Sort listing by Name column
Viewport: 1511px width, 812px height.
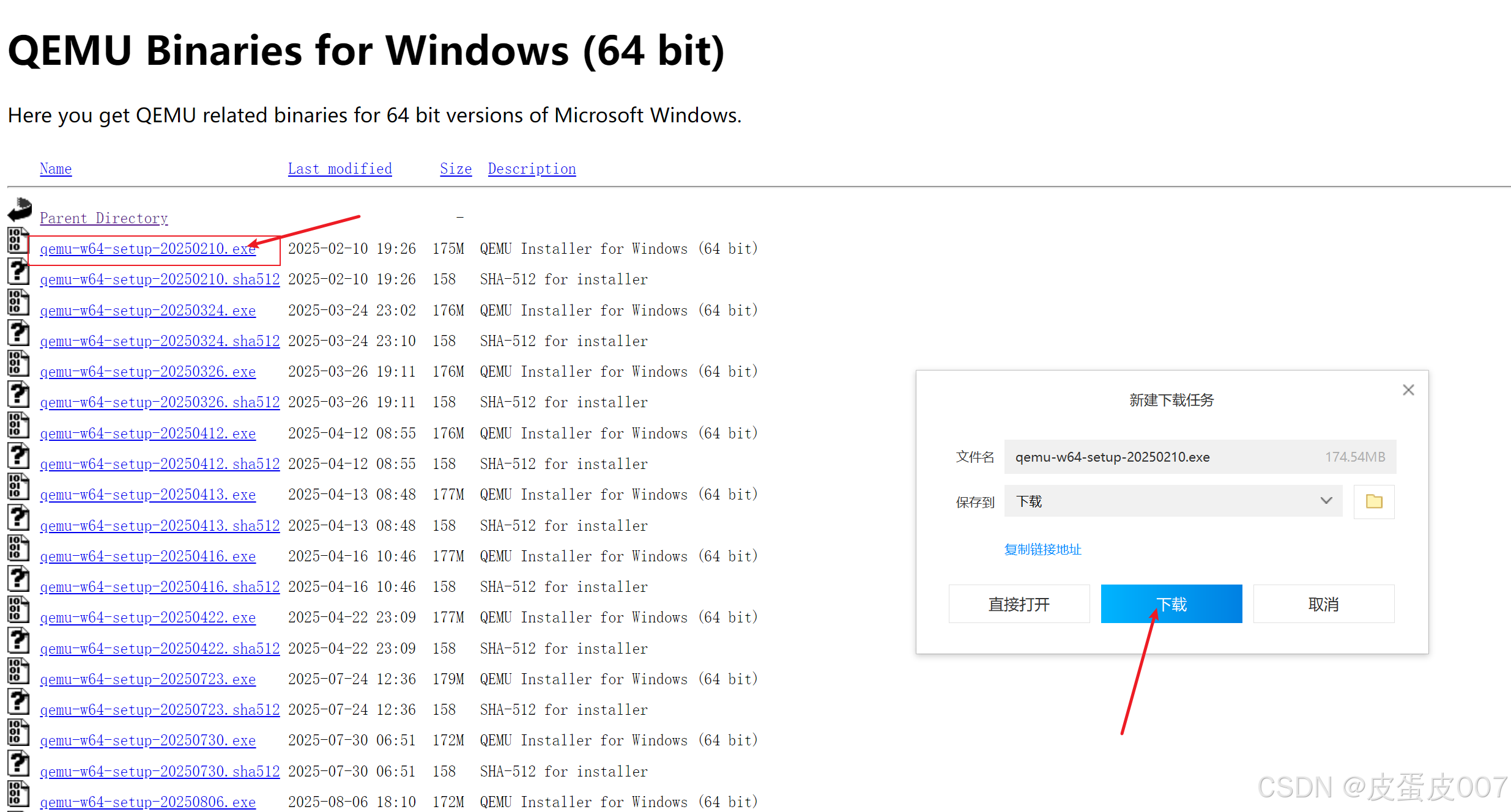pyautogui.click(x=56, y=169)
